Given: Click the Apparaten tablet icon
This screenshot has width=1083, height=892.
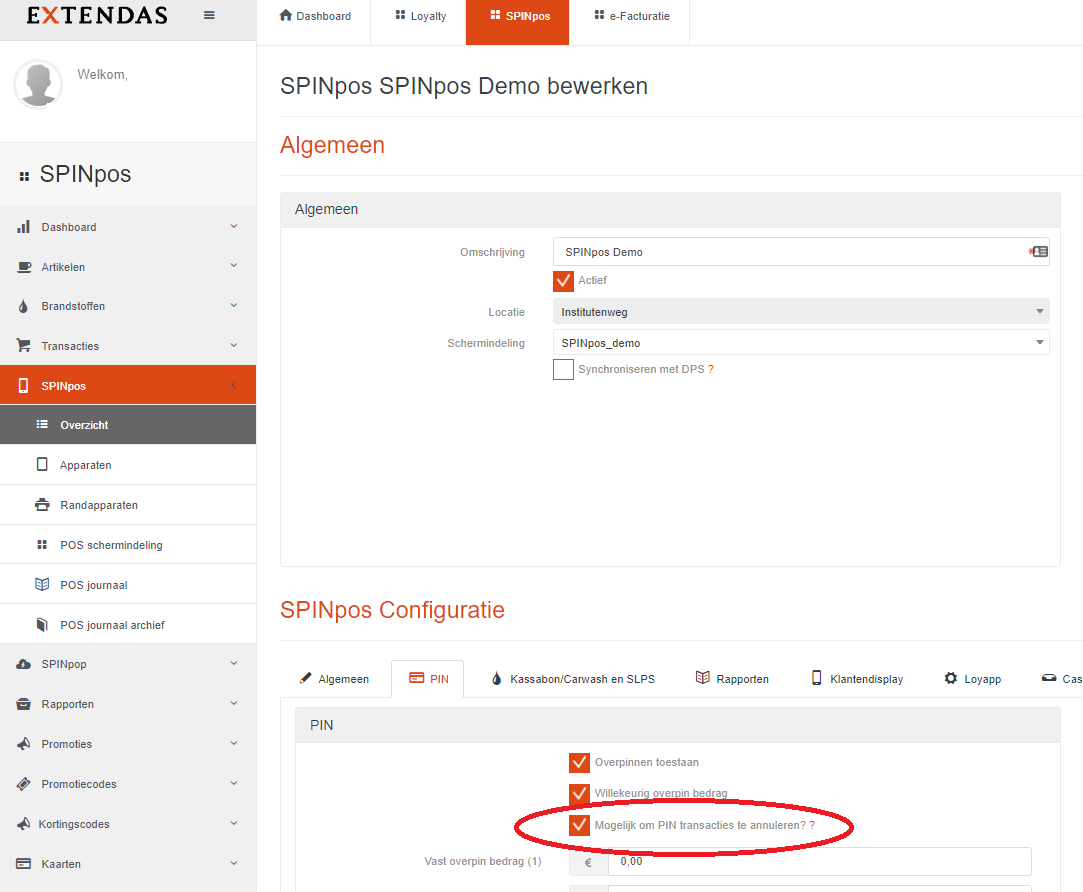Looking at the screenshot, I should click(42, 464).
